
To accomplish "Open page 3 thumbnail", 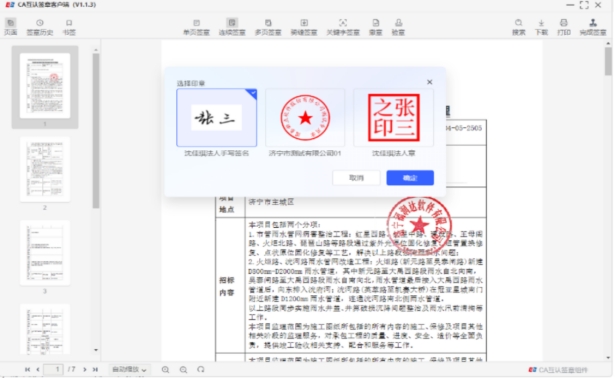I will (x=45, y=253).
